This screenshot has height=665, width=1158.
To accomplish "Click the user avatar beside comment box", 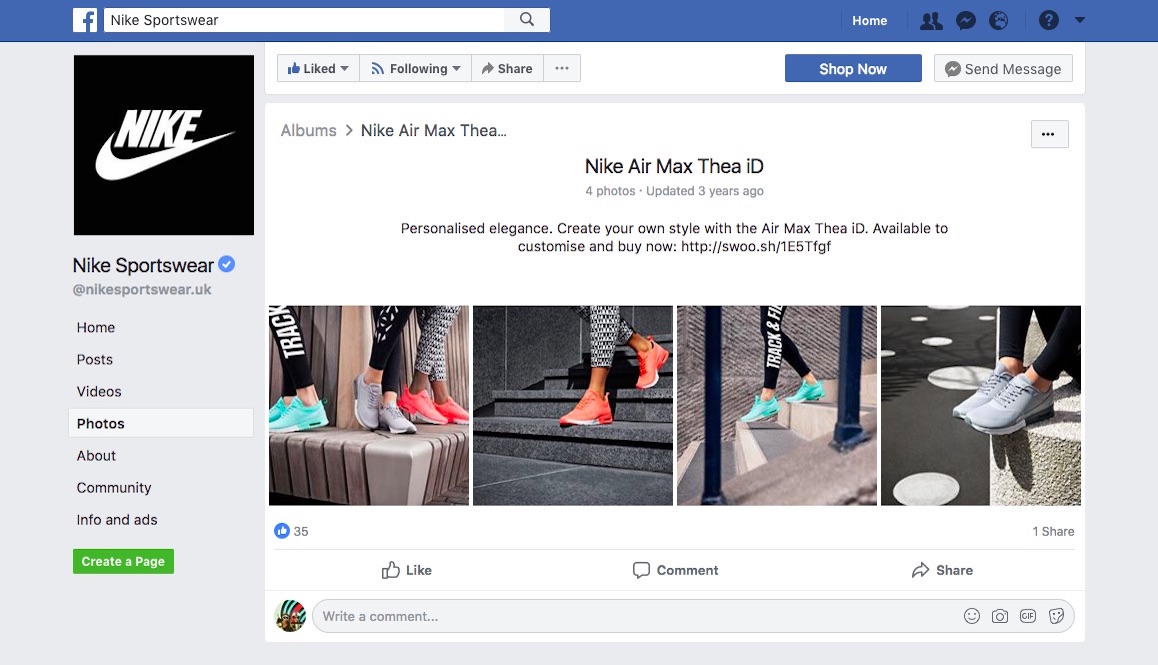I will click(290, 615).
